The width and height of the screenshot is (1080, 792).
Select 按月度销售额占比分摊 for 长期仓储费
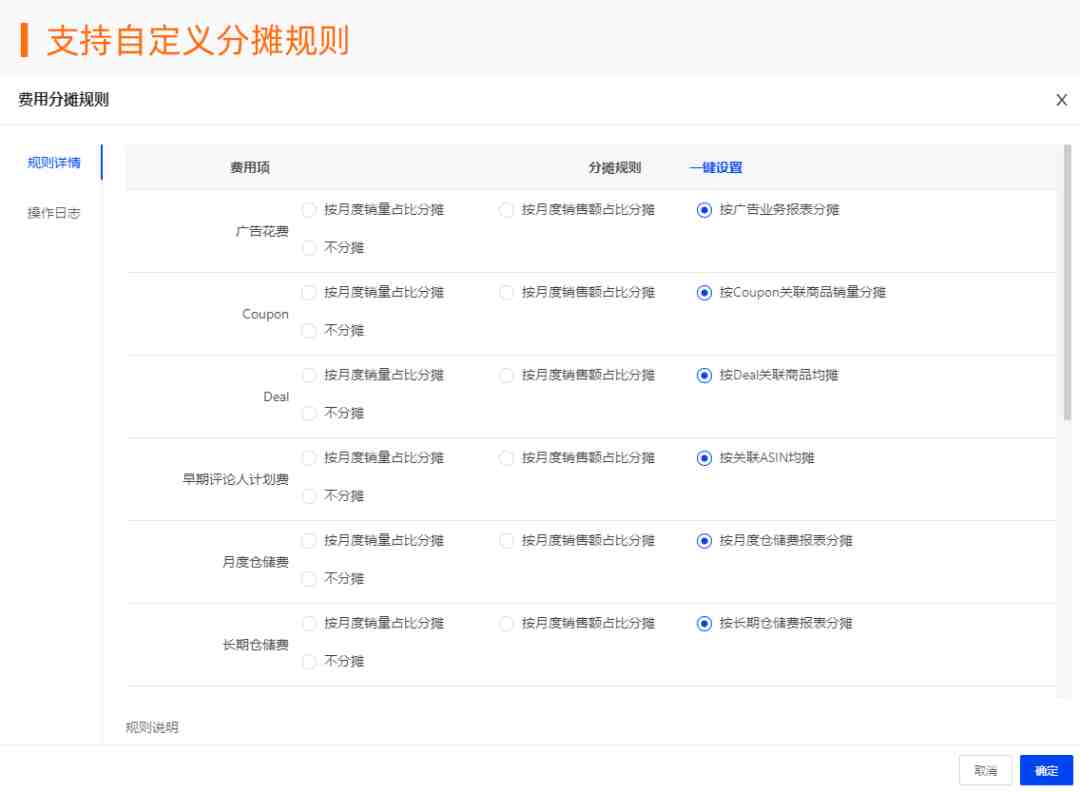[506, 623]
